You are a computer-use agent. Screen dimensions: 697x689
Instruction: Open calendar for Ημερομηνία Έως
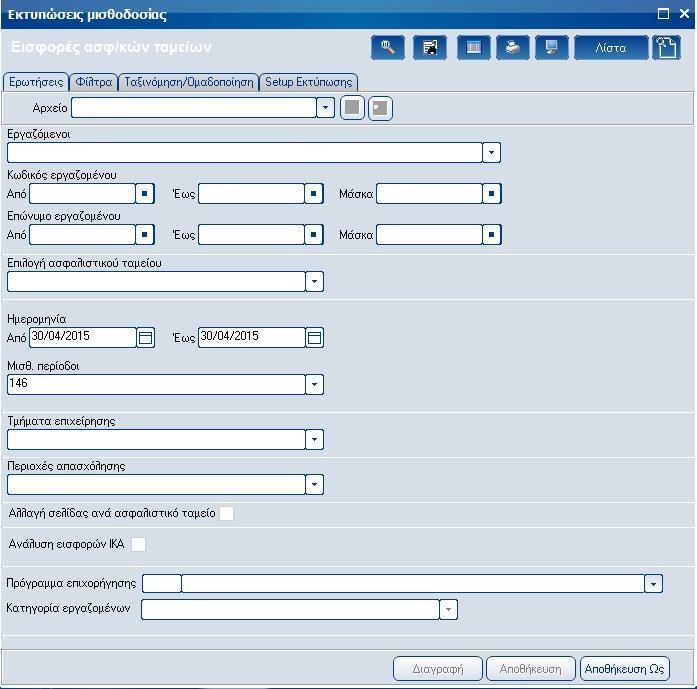[x=314, y=338]
